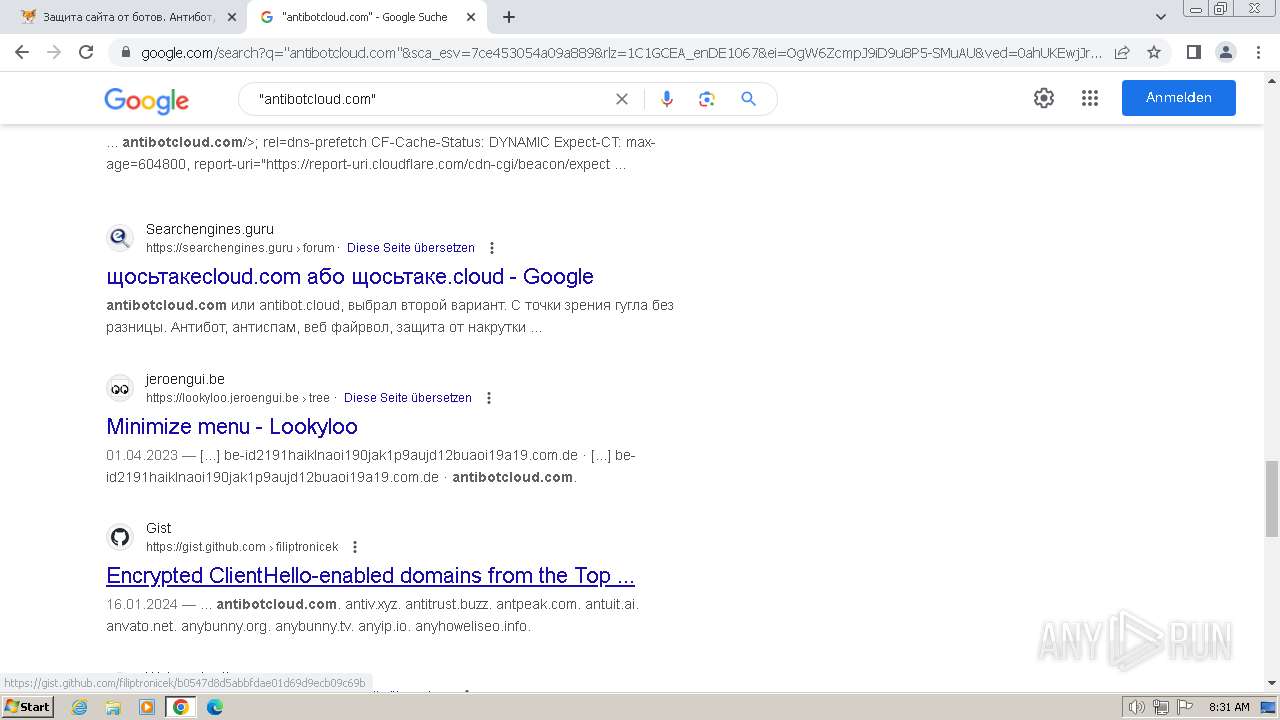Translate the Searchengines.guru result page

click(x=411, y=248)
